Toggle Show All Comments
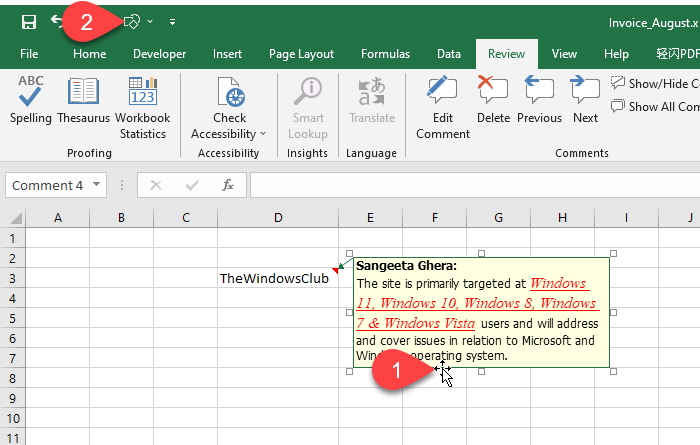700x445 pixels. click(x=655, y=107)
